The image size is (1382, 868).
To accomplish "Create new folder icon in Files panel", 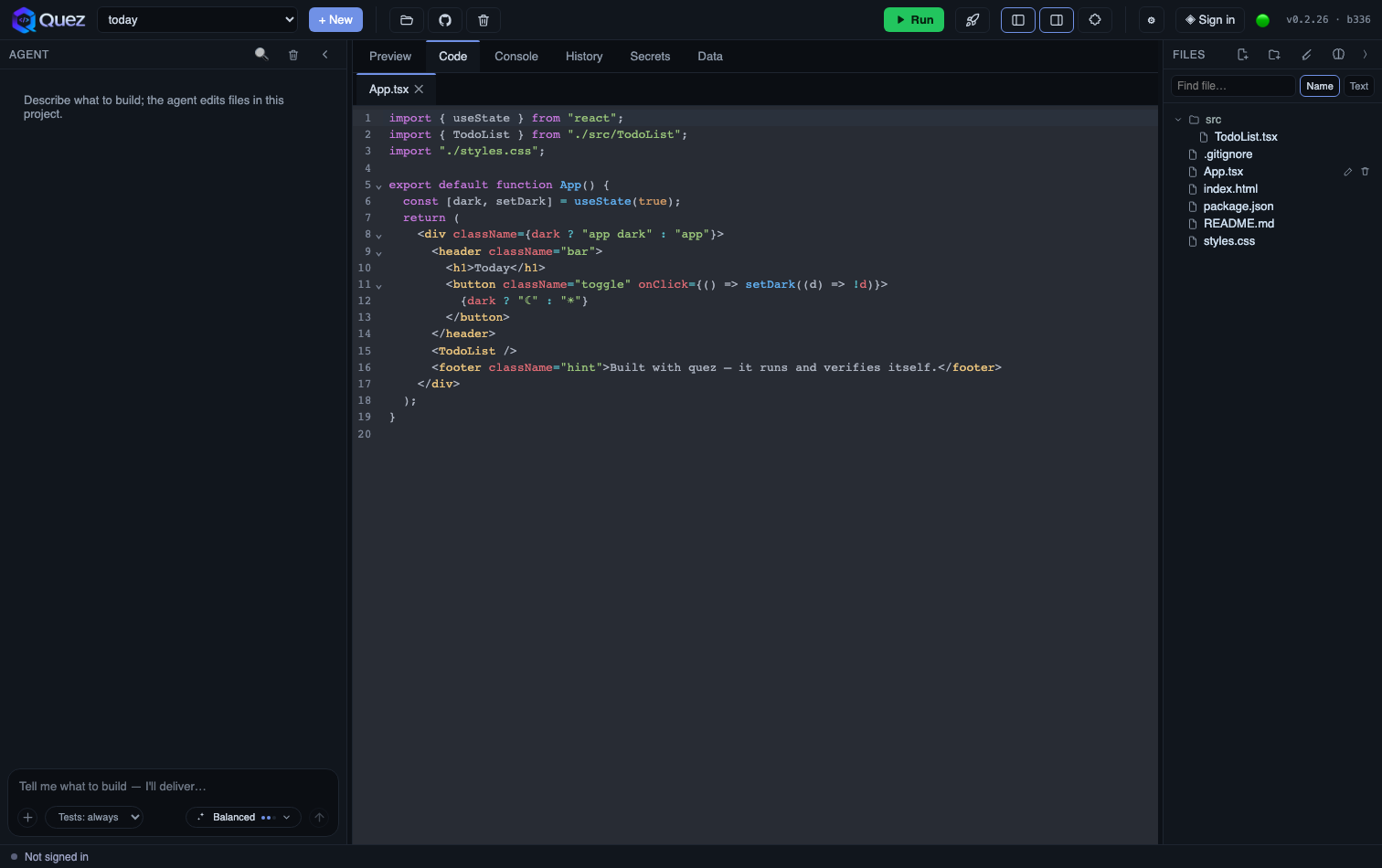I will 1274,55.
